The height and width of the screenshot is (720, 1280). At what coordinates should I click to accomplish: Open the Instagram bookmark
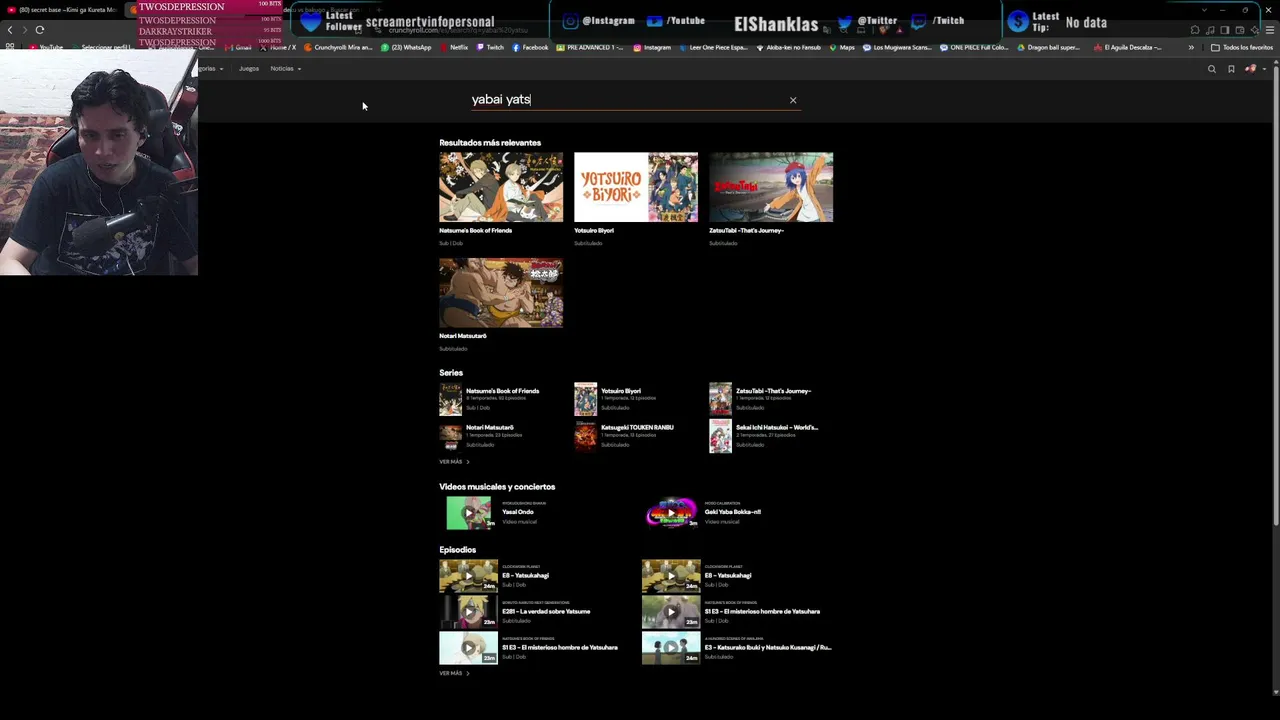pos(653,47)
